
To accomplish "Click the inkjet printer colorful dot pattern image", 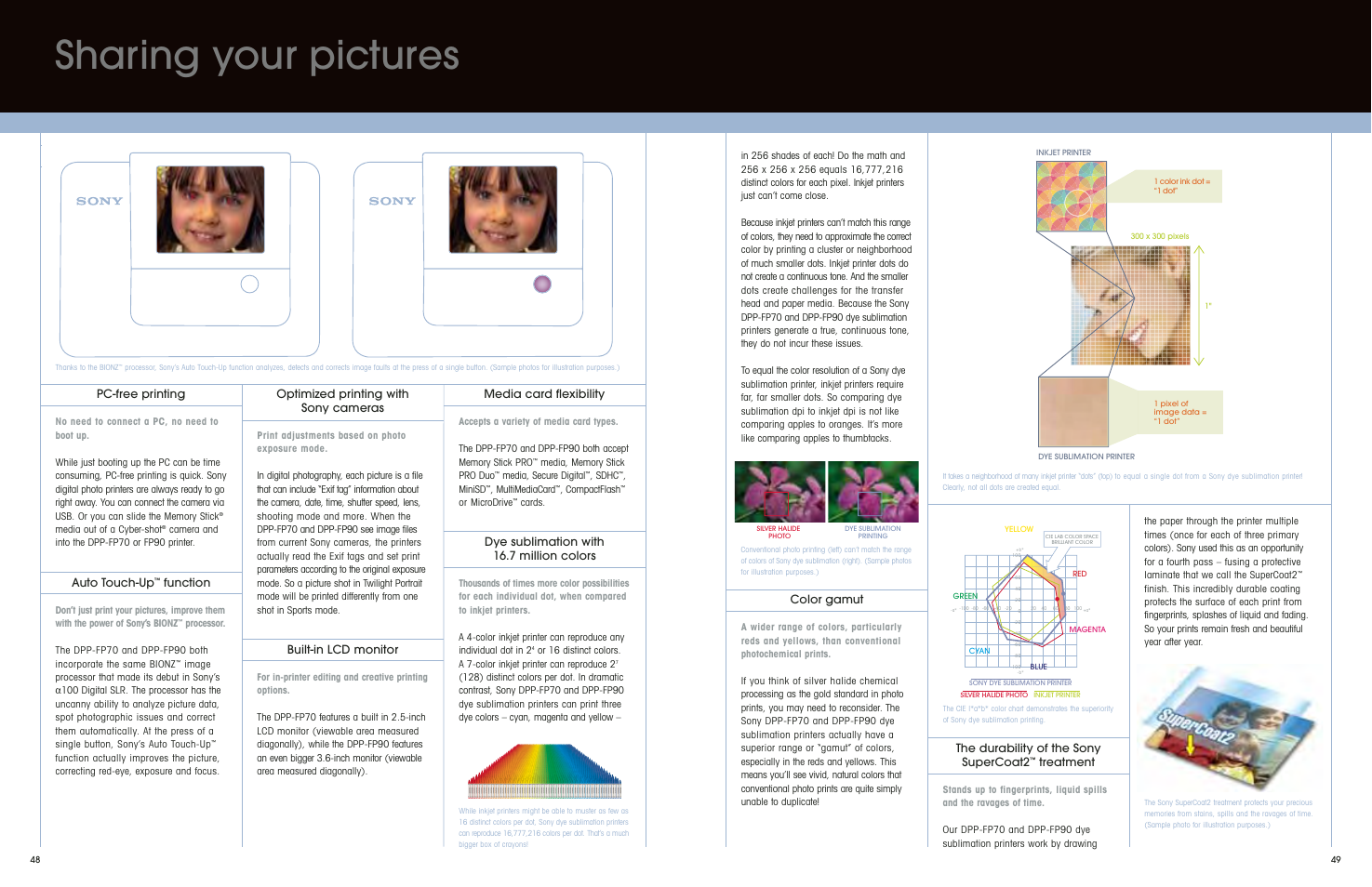I will click(1072, 196).
